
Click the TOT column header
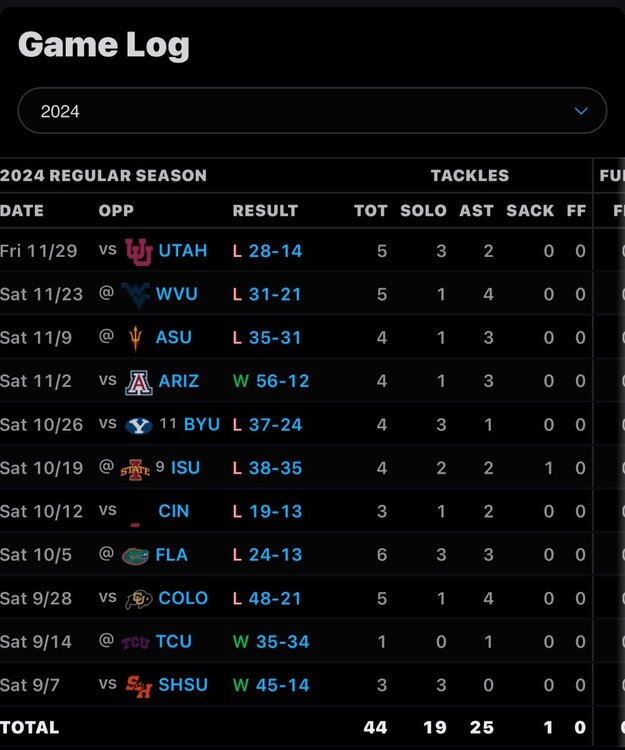pos(370,211)
